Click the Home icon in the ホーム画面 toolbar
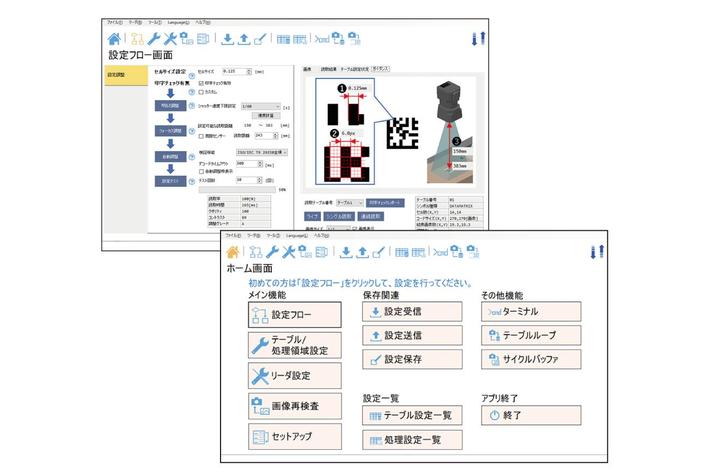Image resolution: width=710 pixels, height=474 pixels. tap(233, 253)
